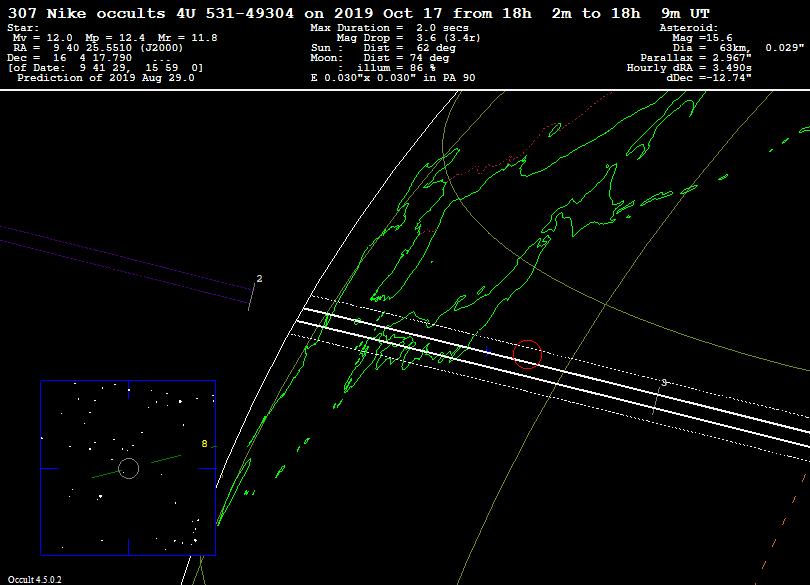Click the 'Parallax = 2.967"' line
810x585 pixels.
pyautogui.click(x=696, y=58)
